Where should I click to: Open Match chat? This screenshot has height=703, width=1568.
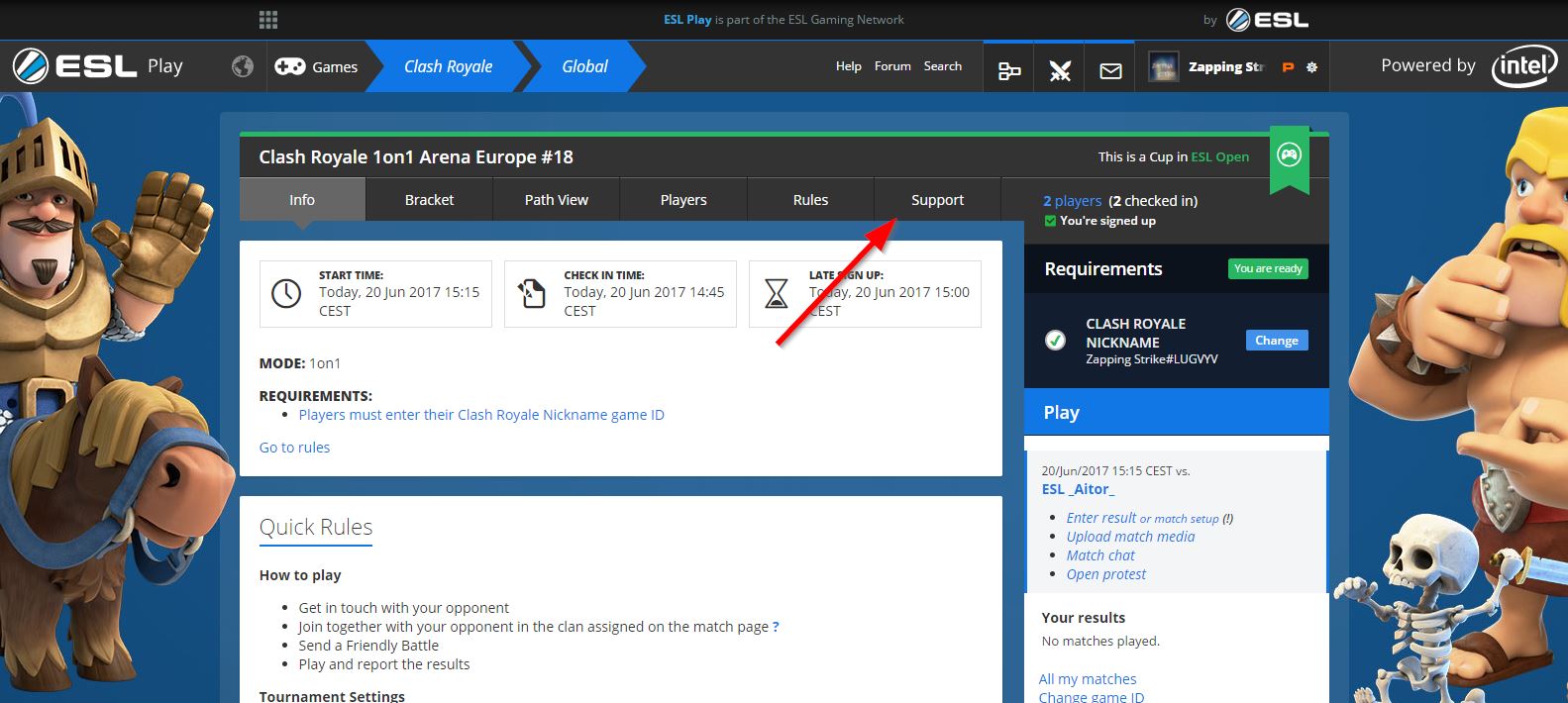coord(1100,555)
